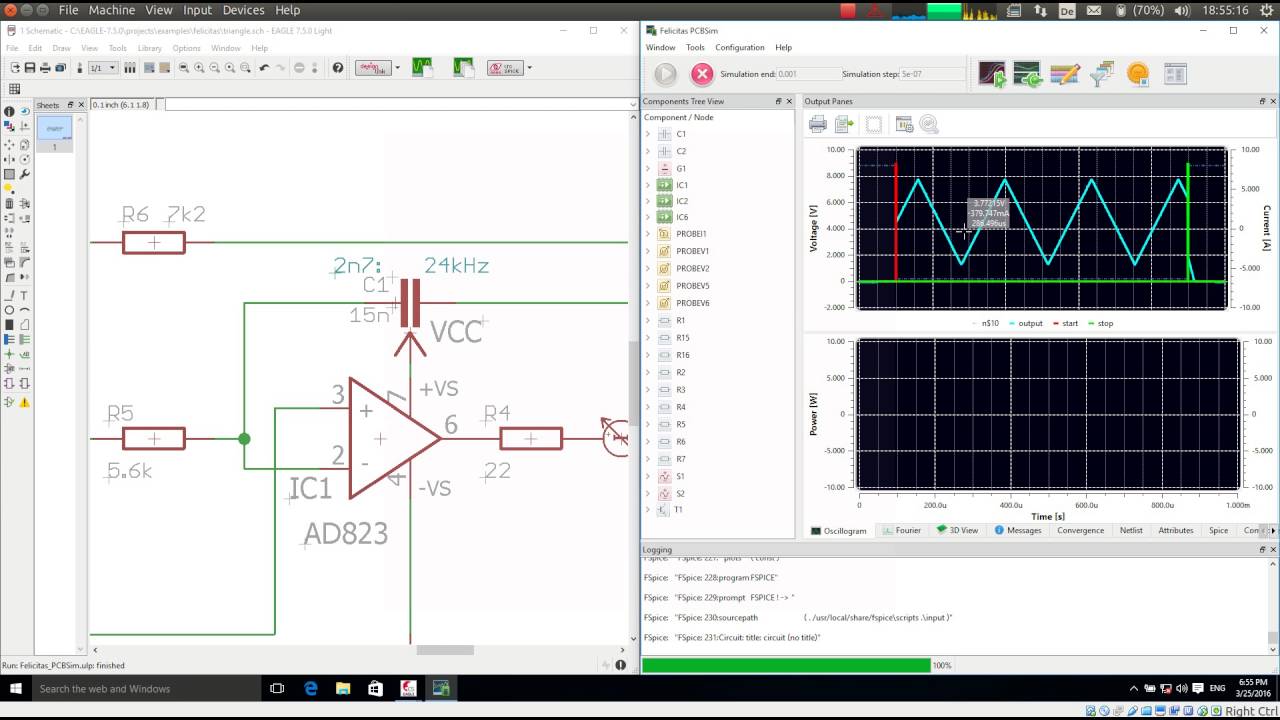This screenshot has width=1280, height=720.
Task: Switch to the 3D View tab
Action: click(x=957, y=530)
